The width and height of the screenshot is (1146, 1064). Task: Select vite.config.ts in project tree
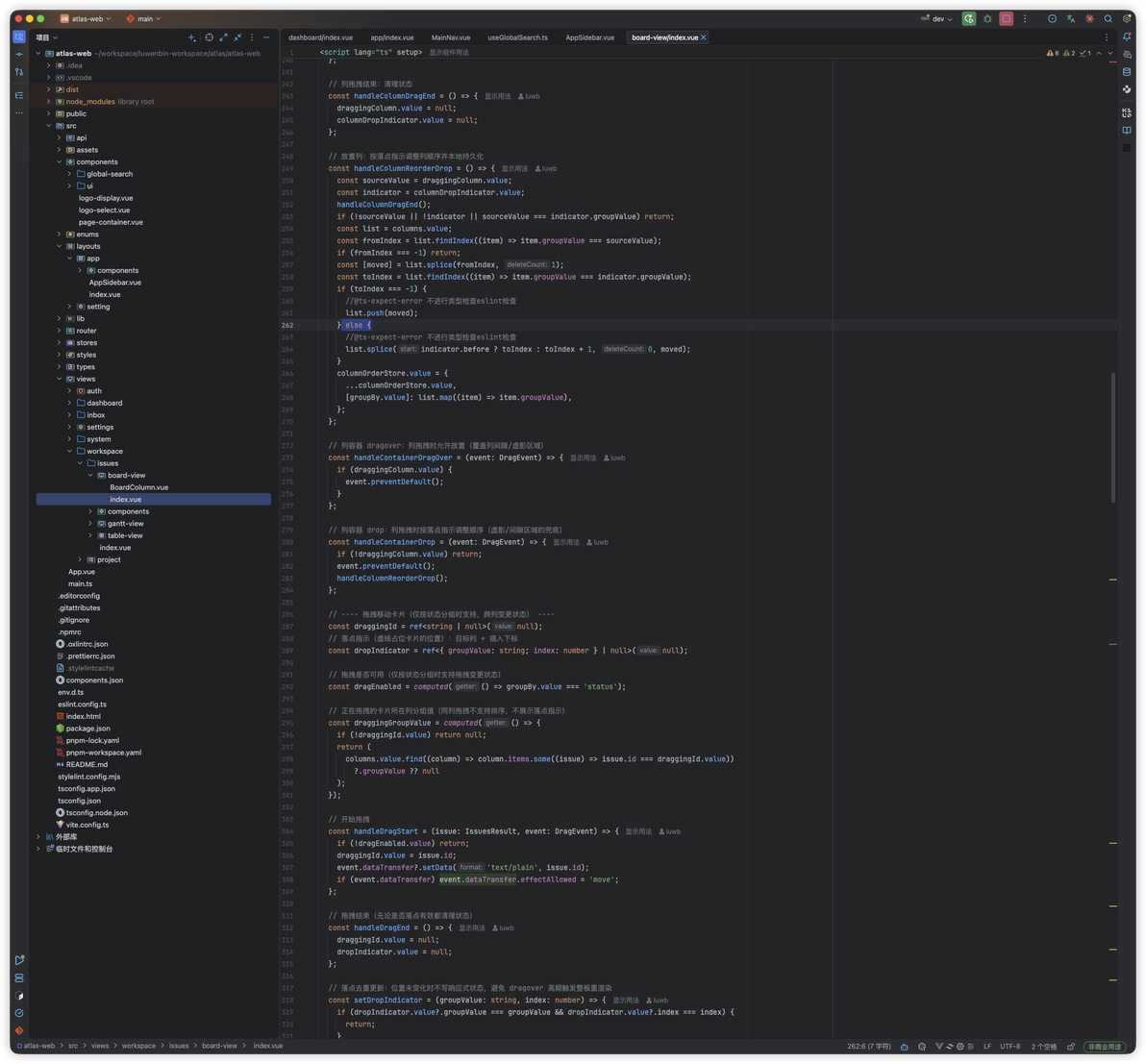pos(87,825)
